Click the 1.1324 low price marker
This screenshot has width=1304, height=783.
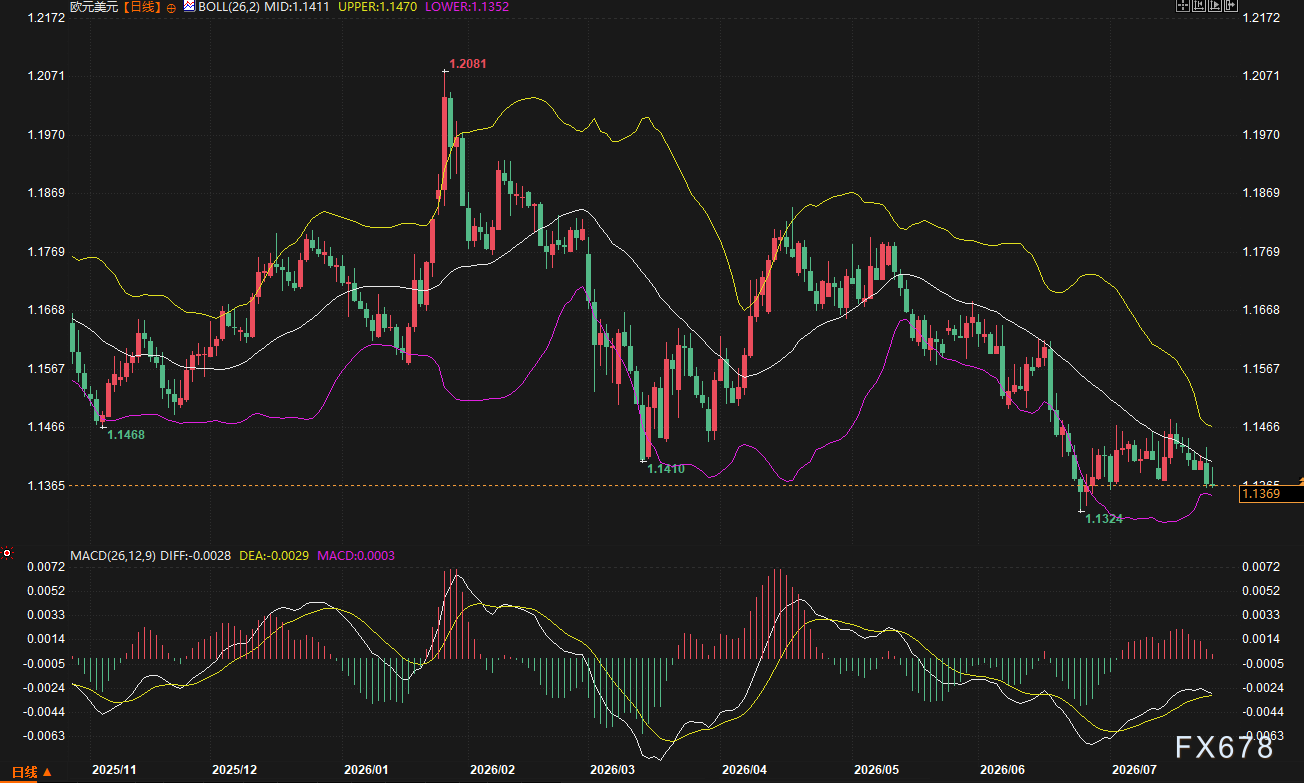pos(1104,518)
